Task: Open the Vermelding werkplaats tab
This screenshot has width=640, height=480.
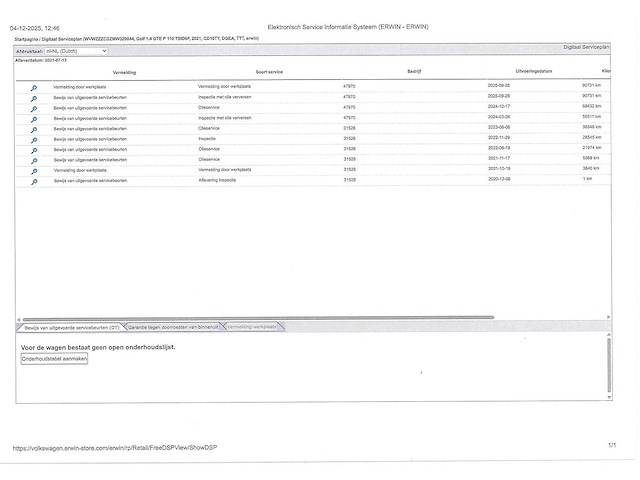Action: coord(254,327)
